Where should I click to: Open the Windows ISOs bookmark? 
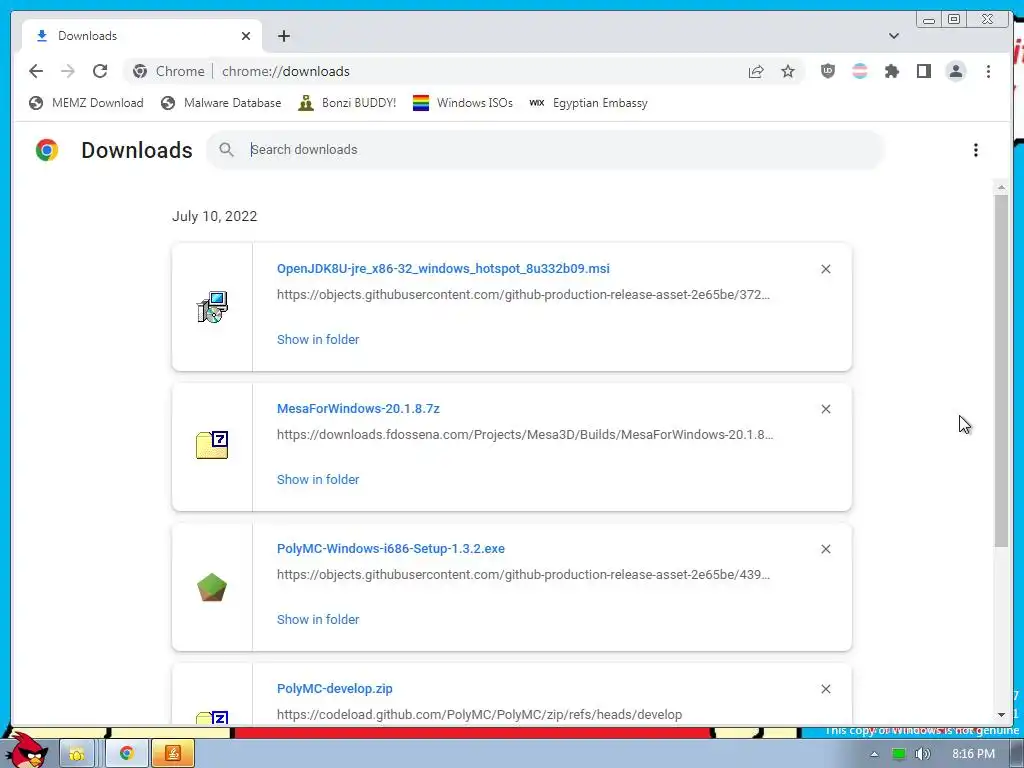pos(463,103)
